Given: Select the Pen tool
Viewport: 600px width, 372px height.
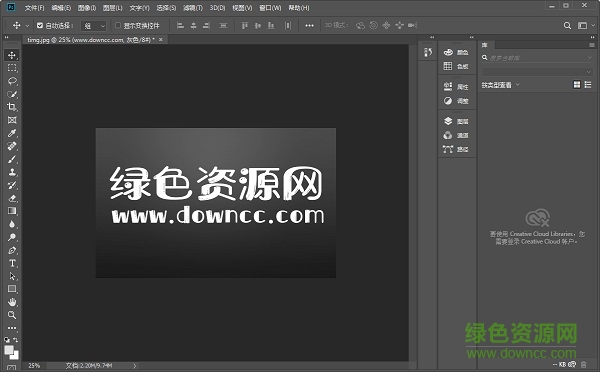Looking at the screenshot, I should click(12, 250).
